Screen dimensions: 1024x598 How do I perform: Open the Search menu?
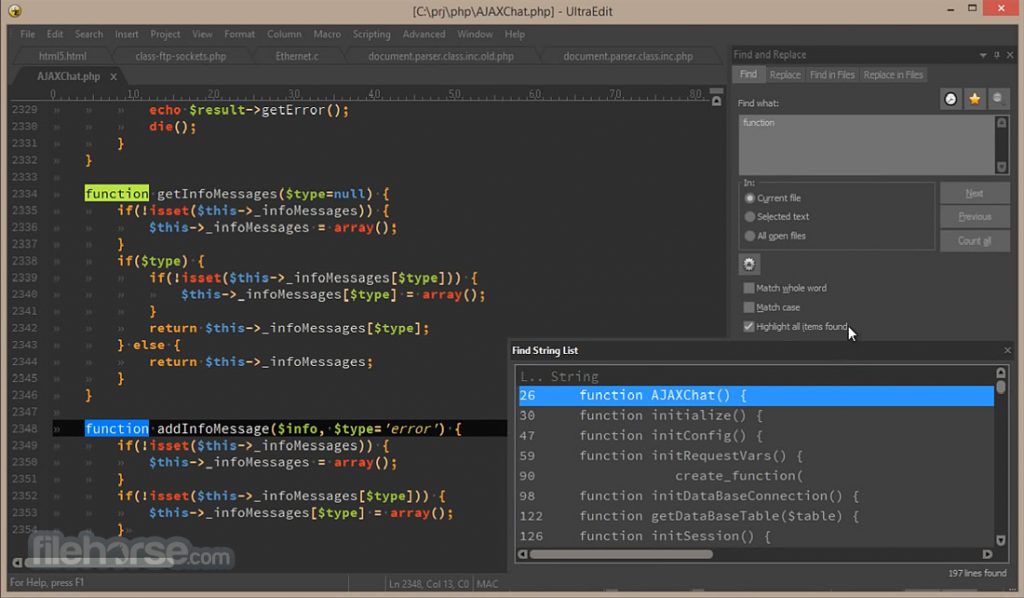[x=89, y=34]
